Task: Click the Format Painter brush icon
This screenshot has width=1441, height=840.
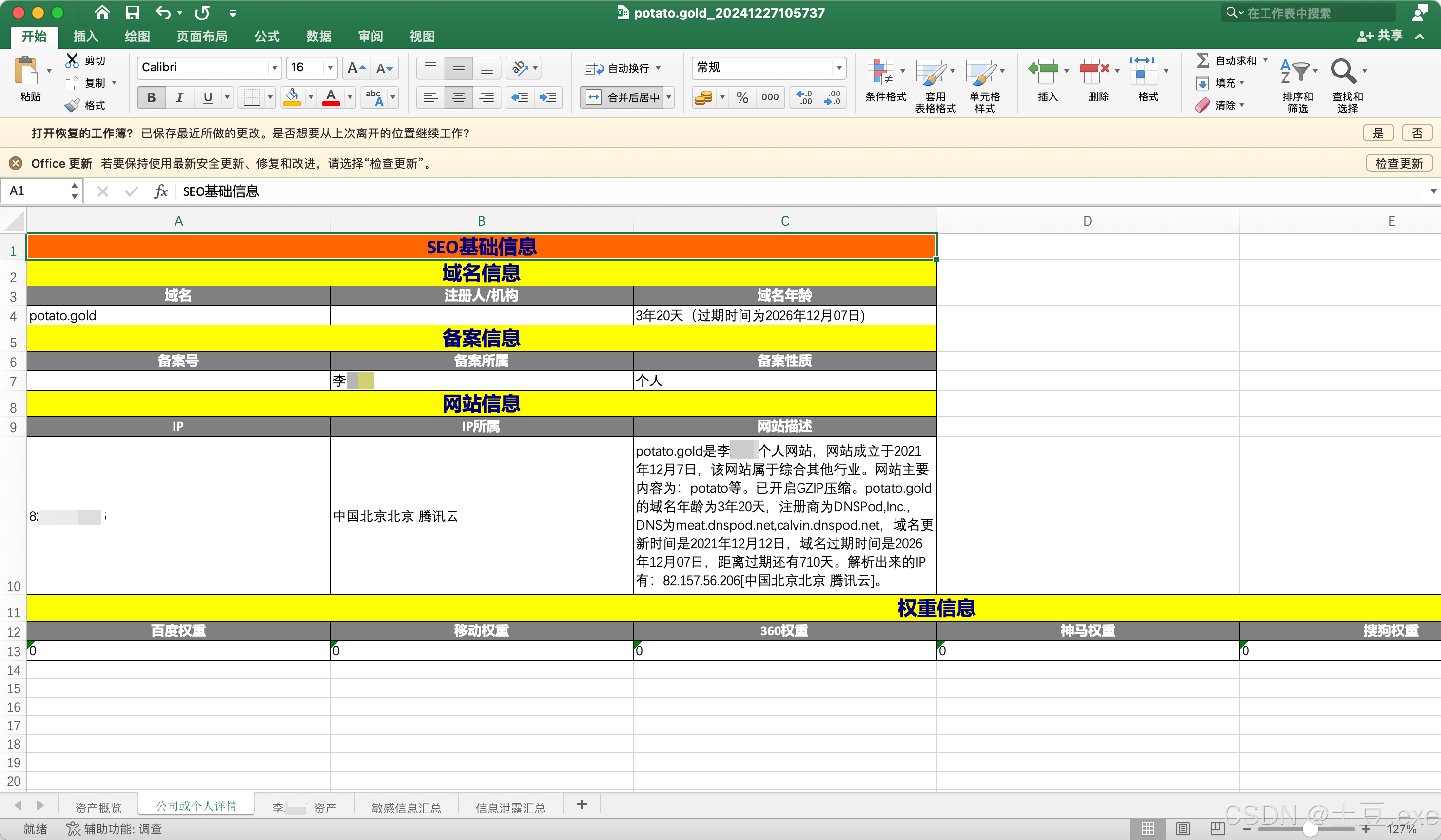Action: [x=73, y=105]
